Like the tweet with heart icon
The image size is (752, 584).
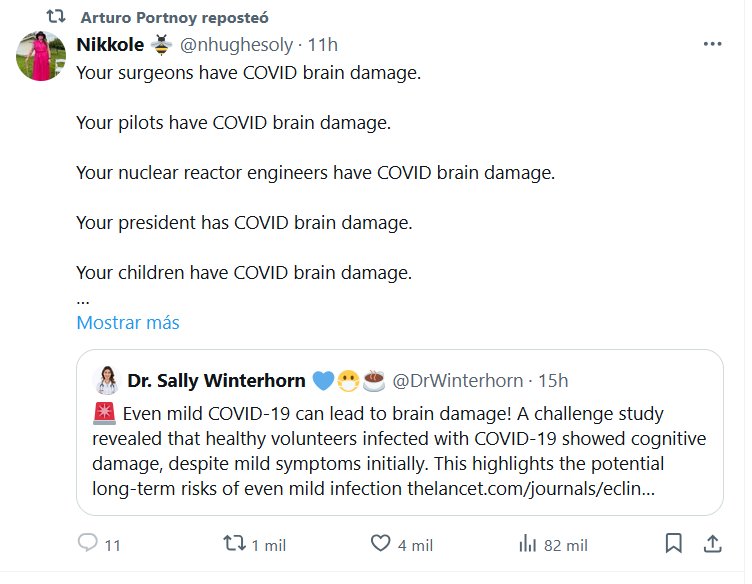(x=381, y=544)
